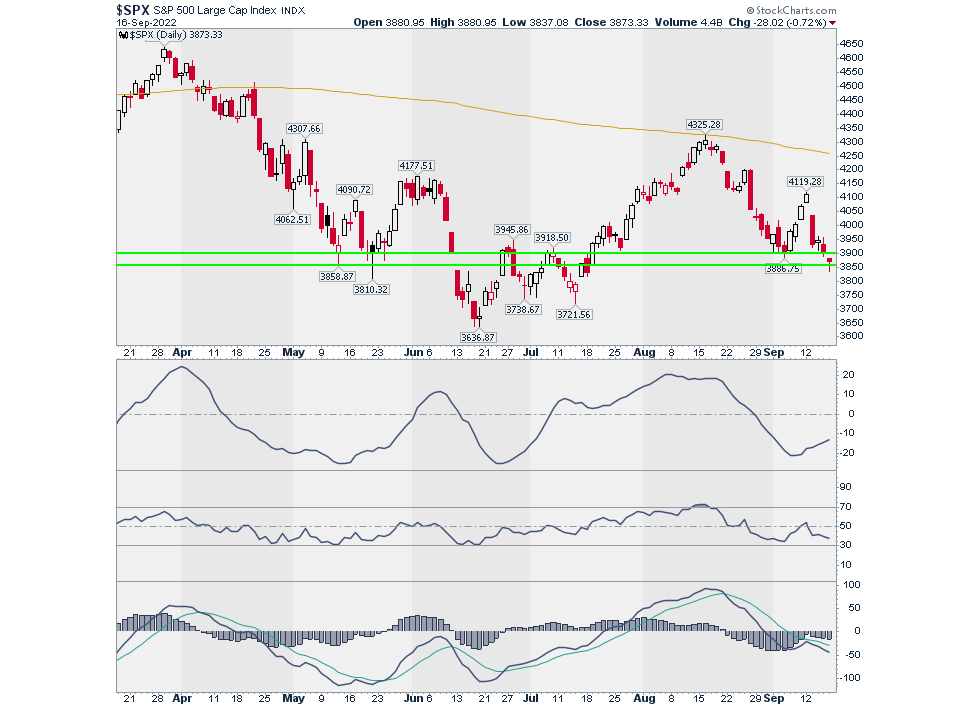Click the 4650 price axis tick
Image resolution: width=980 pixels, height=707 pixels.
[x=852, y=44]
